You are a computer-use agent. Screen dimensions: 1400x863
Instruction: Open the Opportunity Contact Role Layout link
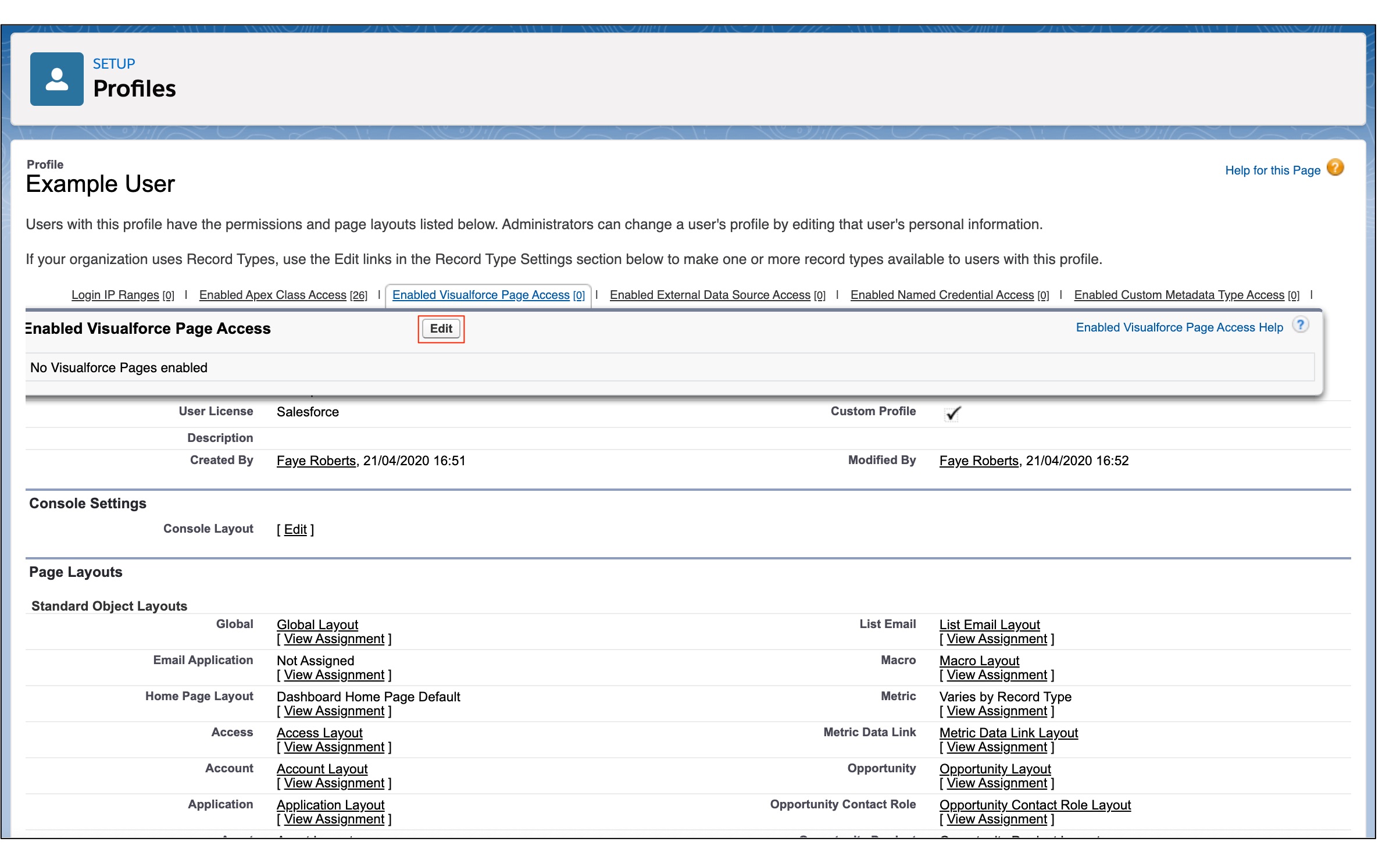[x=1035, y=805]
